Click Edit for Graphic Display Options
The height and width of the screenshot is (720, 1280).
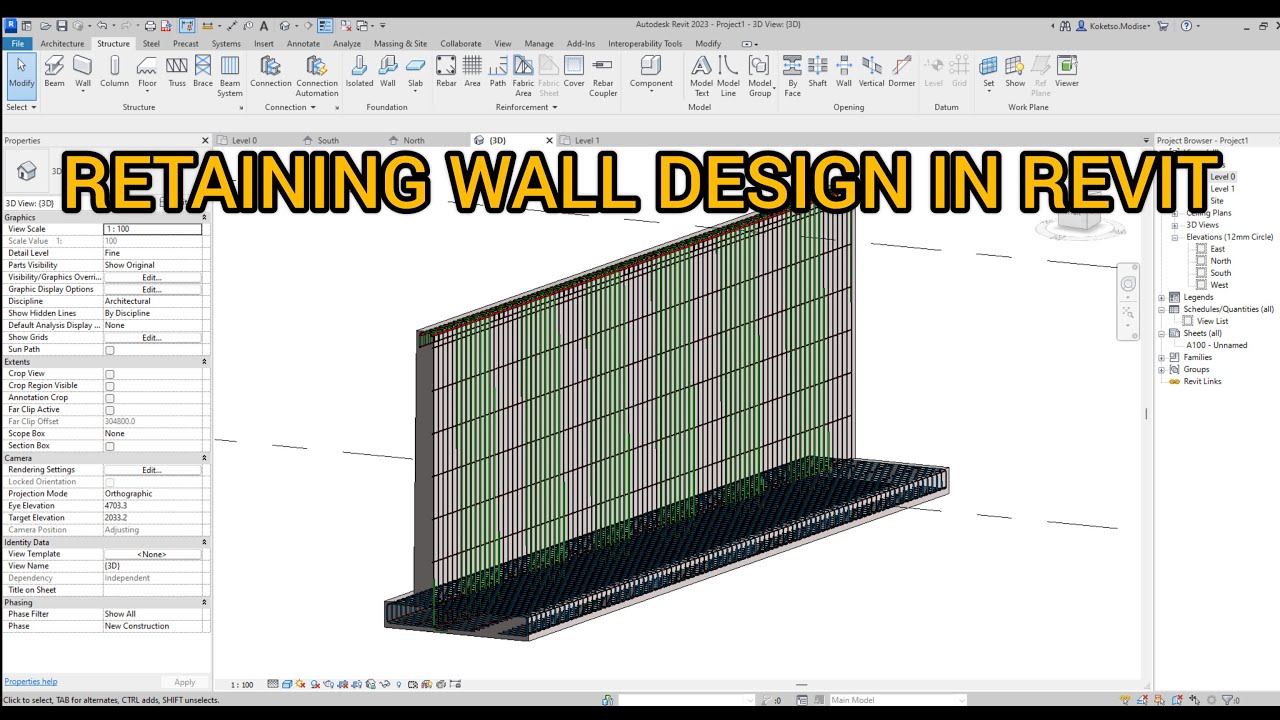(152, 289)
